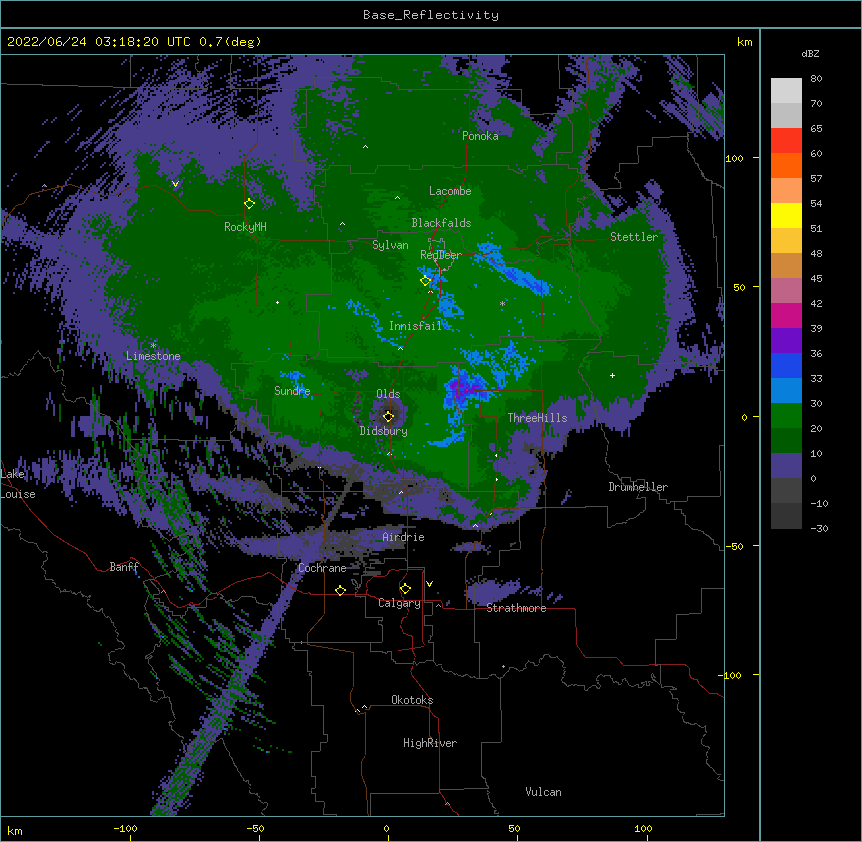Click the Sundre town label
The image size is (862, 842).
[x=292, y=391]
